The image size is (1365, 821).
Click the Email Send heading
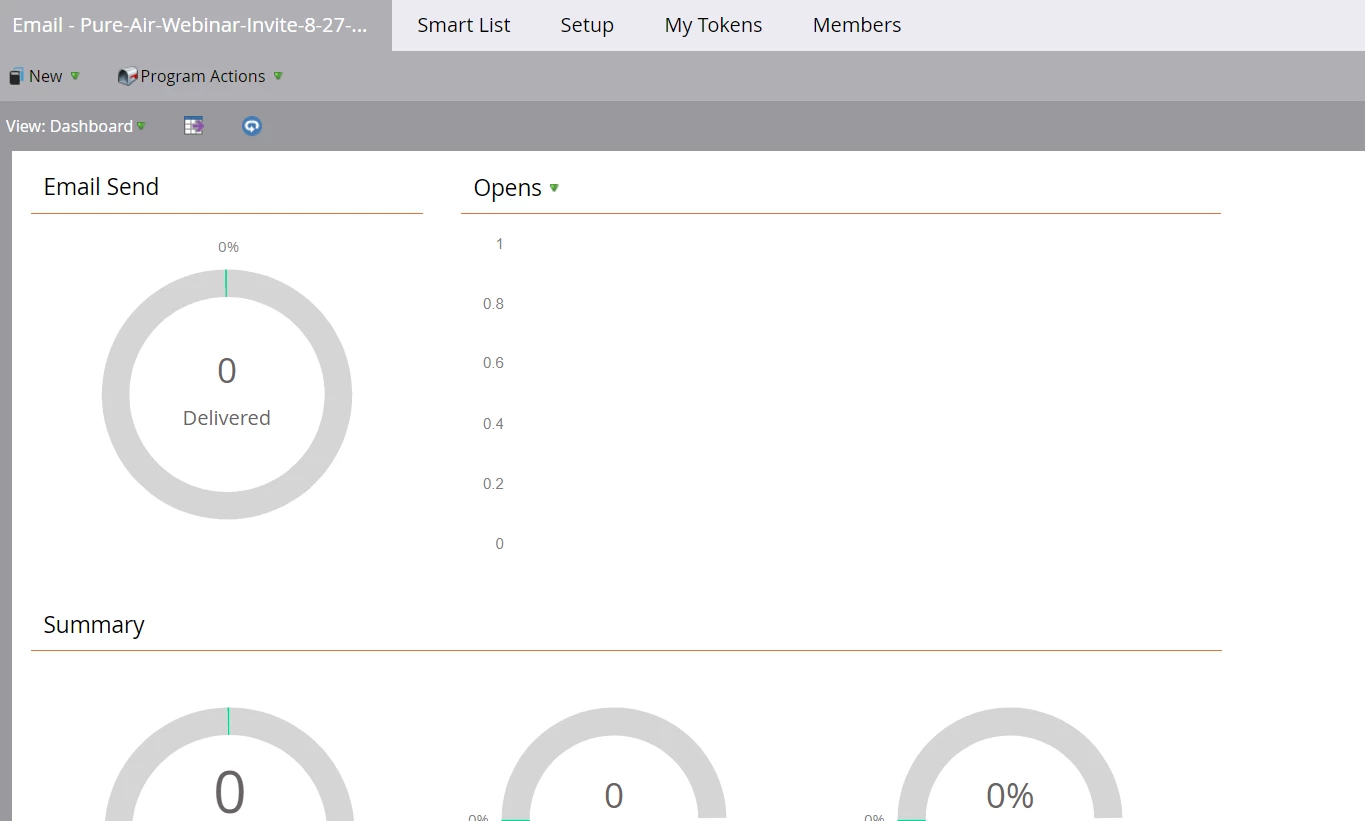coord(101,187)
